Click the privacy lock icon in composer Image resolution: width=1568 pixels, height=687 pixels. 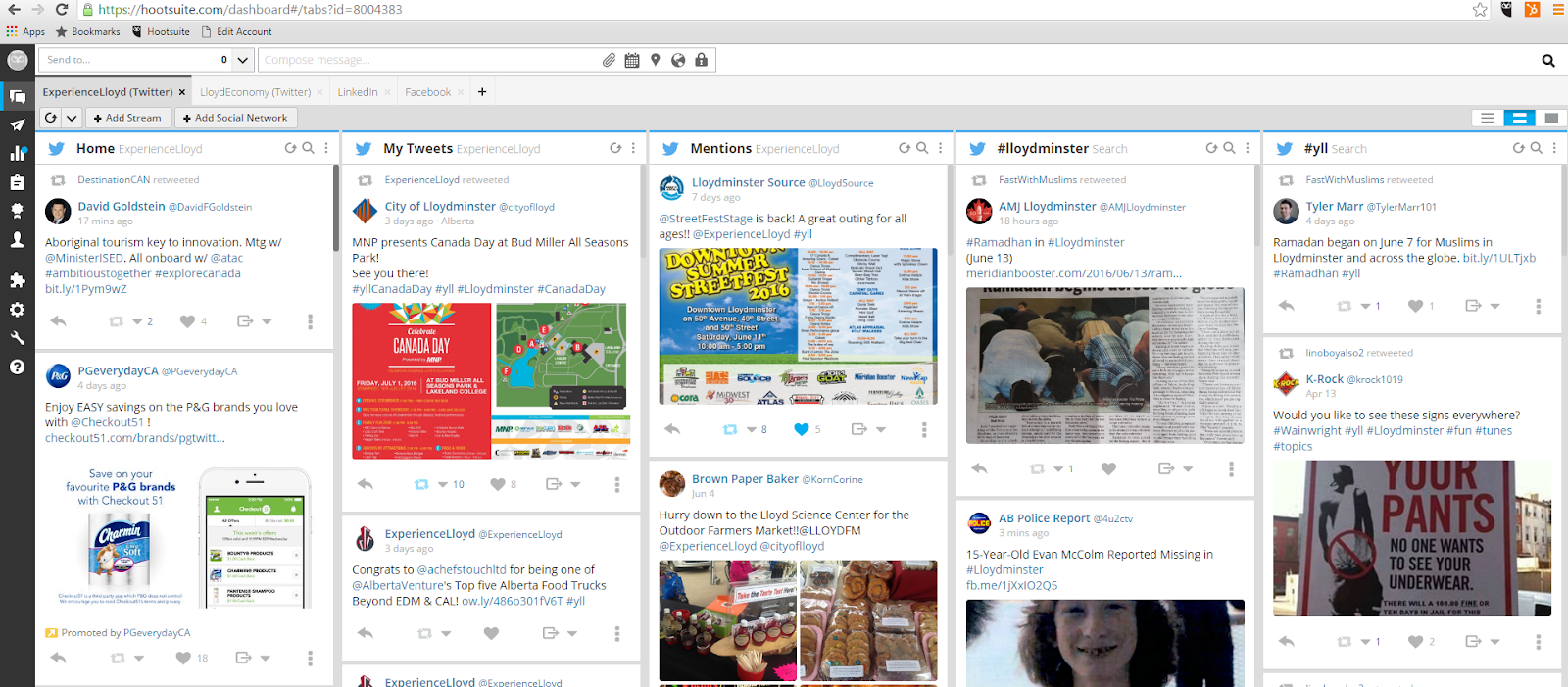click(x=701, y=60)
